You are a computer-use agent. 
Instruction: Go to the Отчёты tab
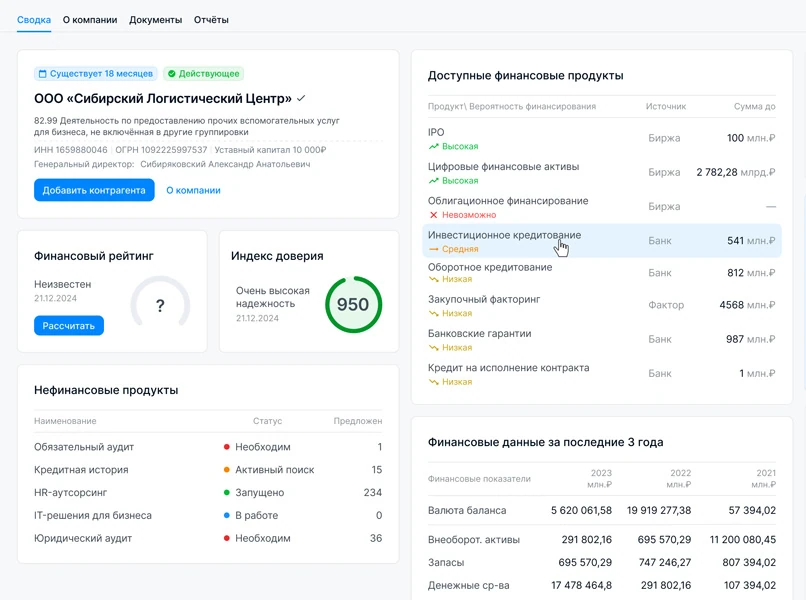211,20
